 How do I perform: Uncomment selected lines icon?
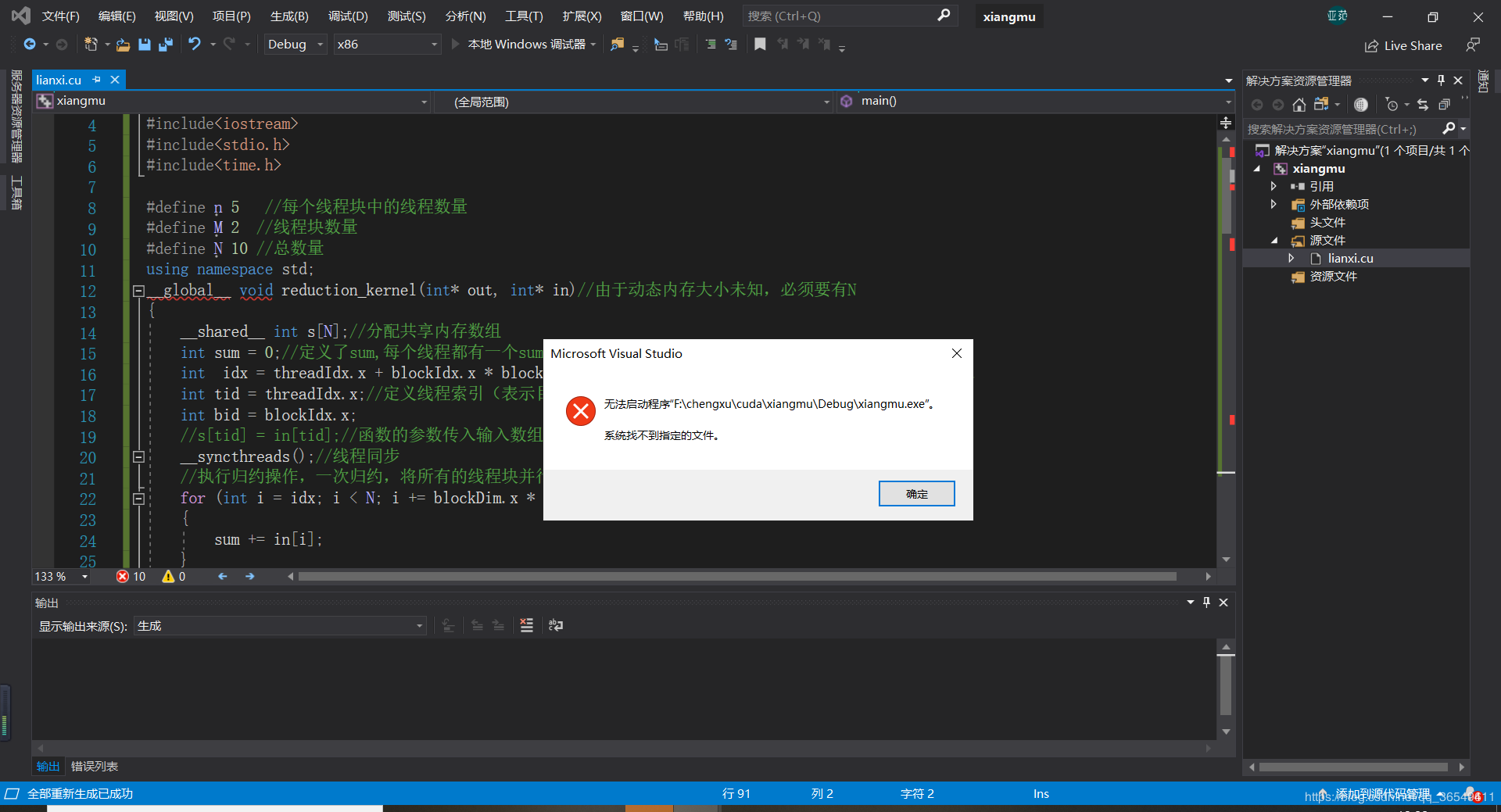731,45
